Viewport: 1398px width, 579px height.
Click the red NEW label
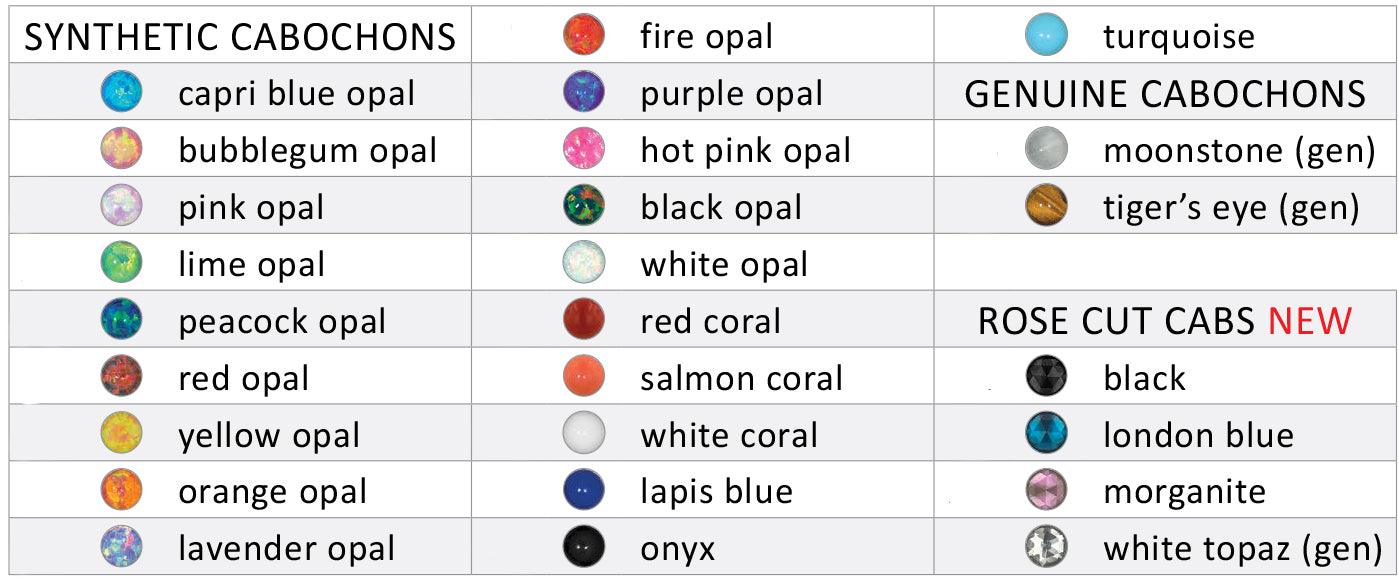[x=1310, y=321]
